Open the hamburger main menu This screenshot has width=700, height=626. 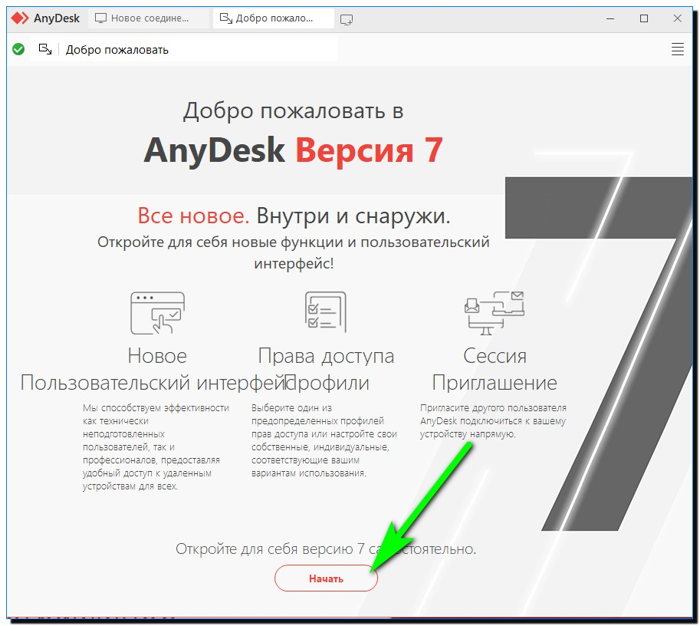(677, 49)
